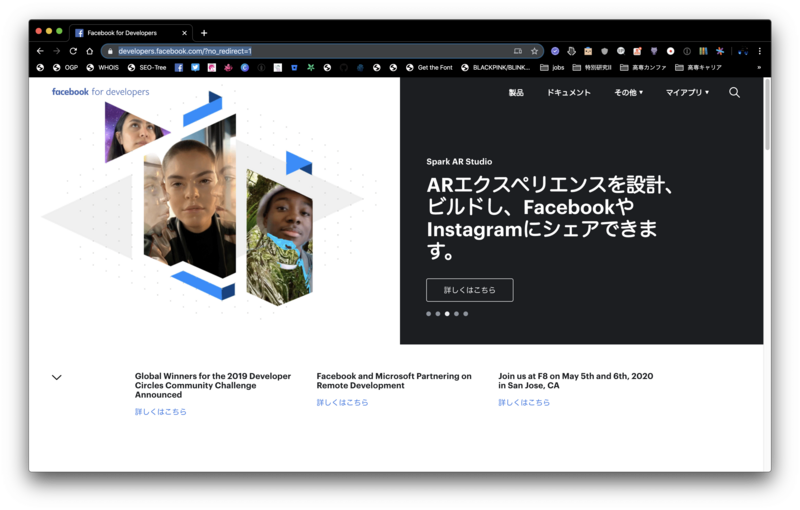Click the facebook for developers logo
Viewport: 800px width, 510px height.
tap(101, 92)
